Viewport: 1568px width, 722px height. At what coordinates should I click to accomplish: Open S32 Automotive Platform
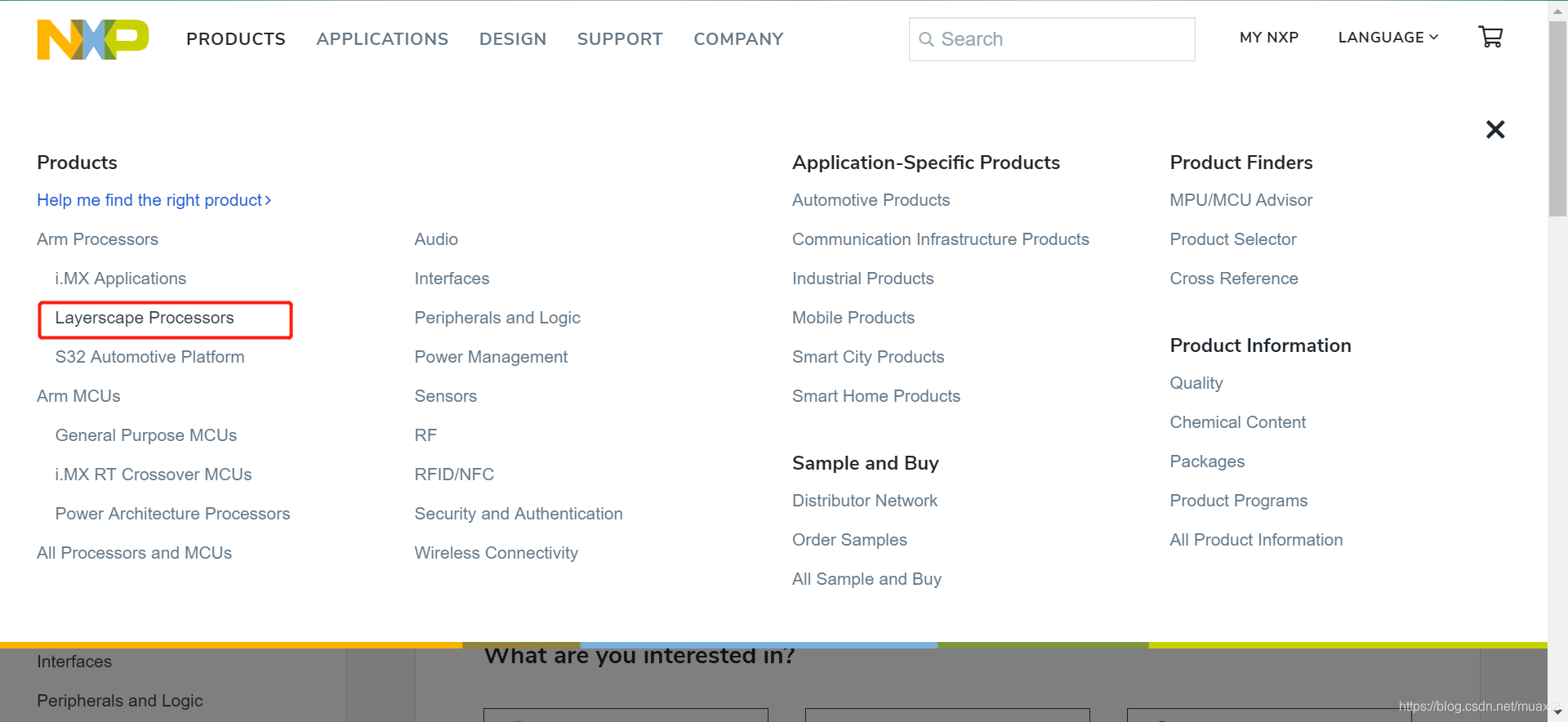[149, 357]
